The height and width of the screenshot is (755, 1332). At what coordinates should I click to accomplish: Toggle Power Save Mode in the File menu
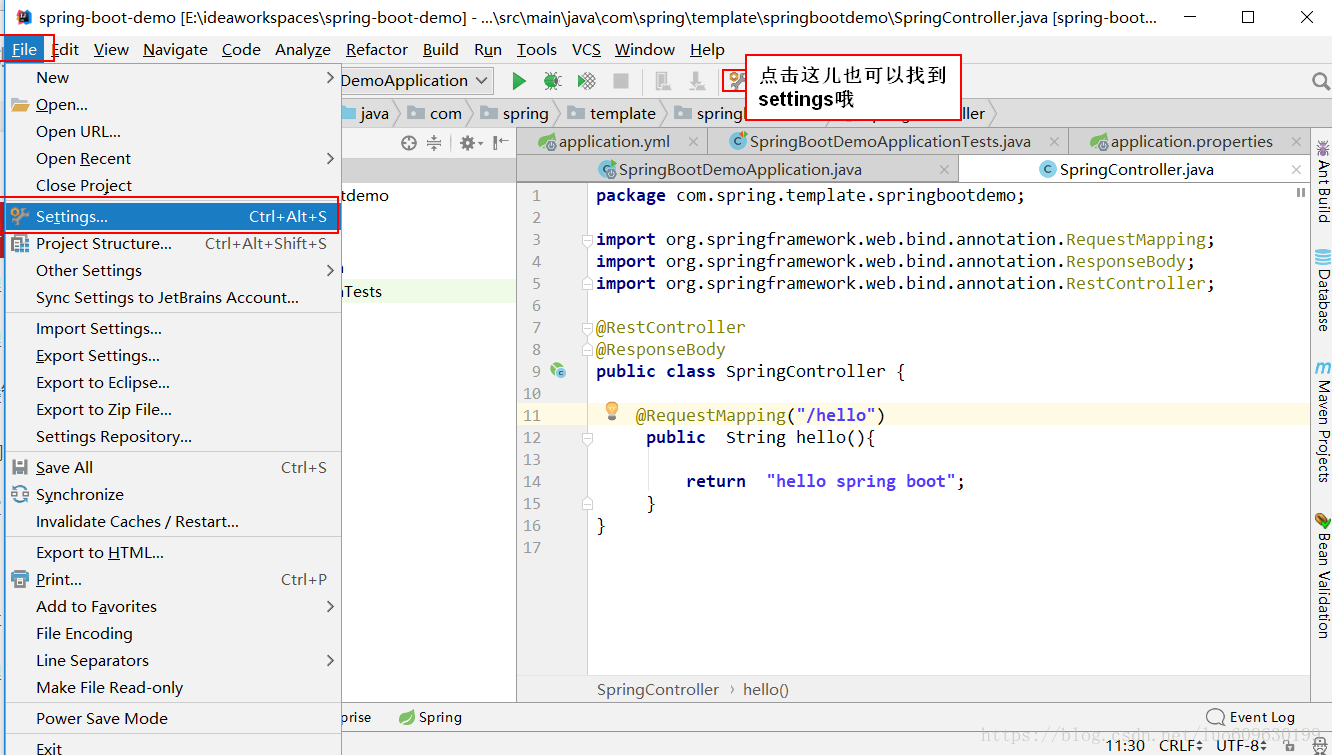click(x=174, y=718)
